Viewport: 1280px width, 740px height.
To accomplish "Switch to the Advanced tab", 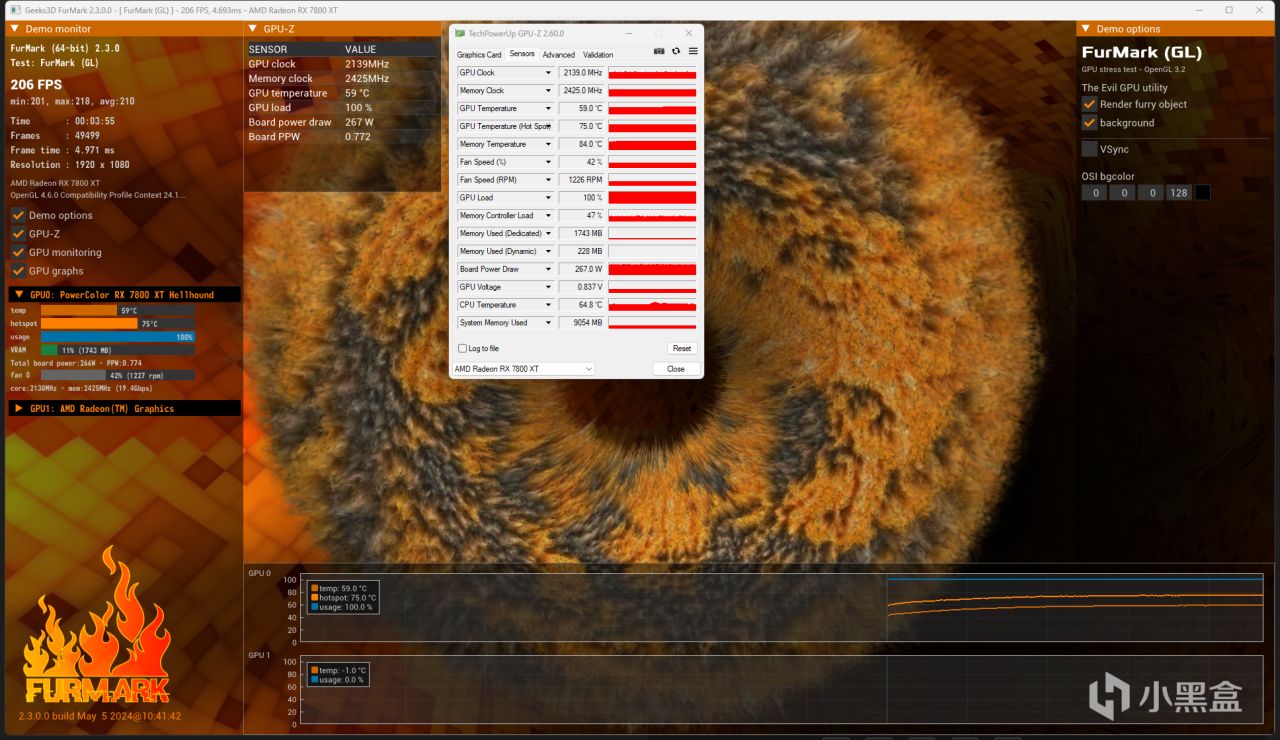I will click(x=559, y=55).
